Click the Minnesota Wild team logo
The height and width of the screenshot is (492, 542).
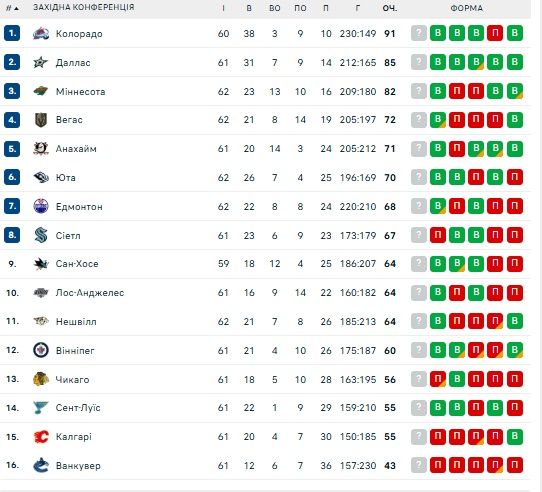(40, 91)
